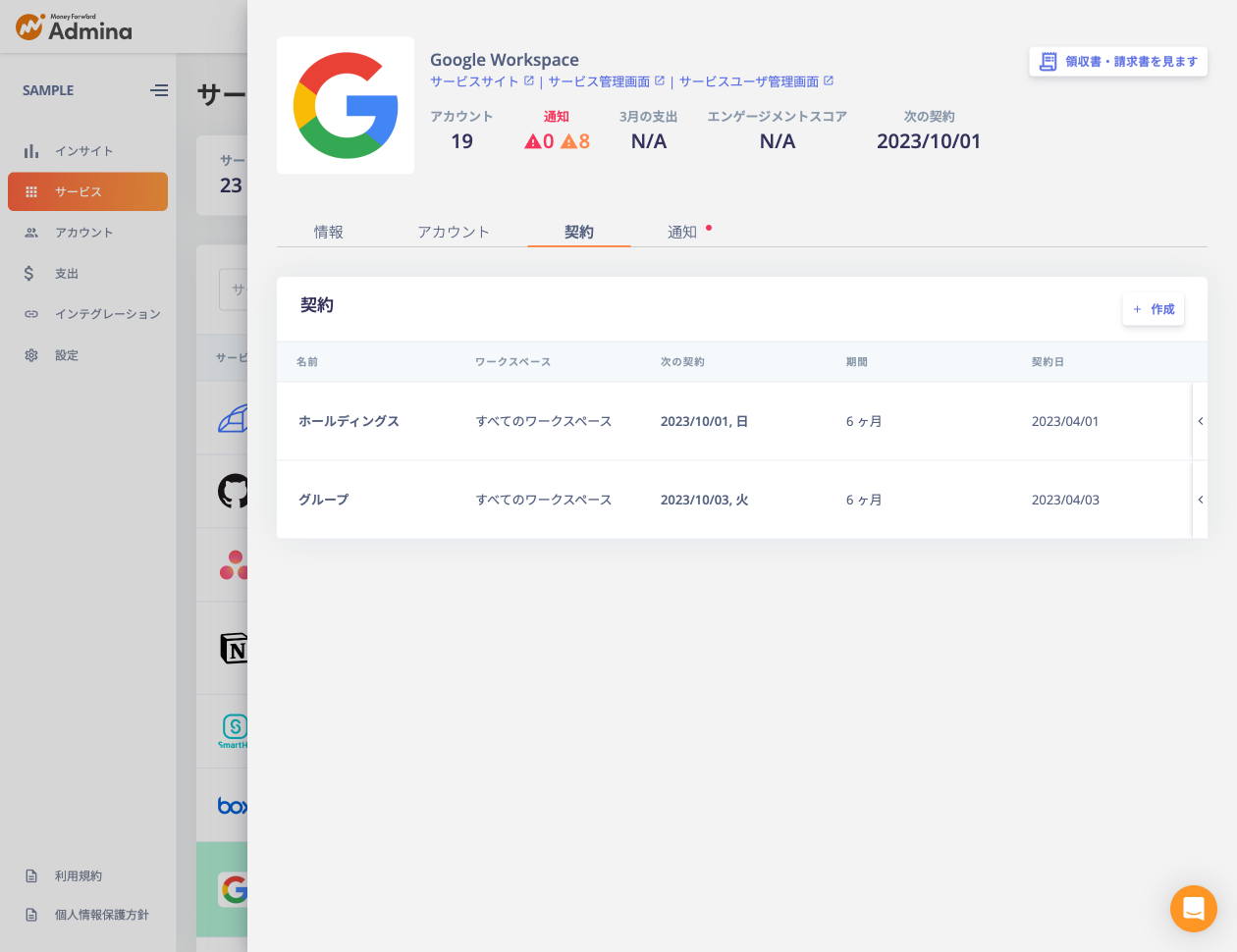Click the サービス grid icon

tap(31, 192)
